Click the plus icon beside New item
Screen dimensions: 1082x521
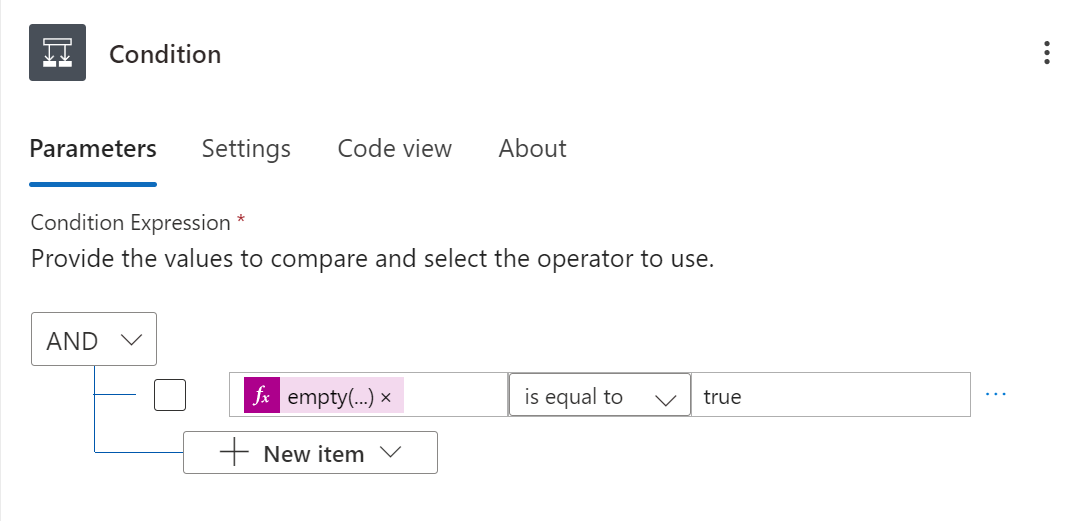tap(233, 453)
